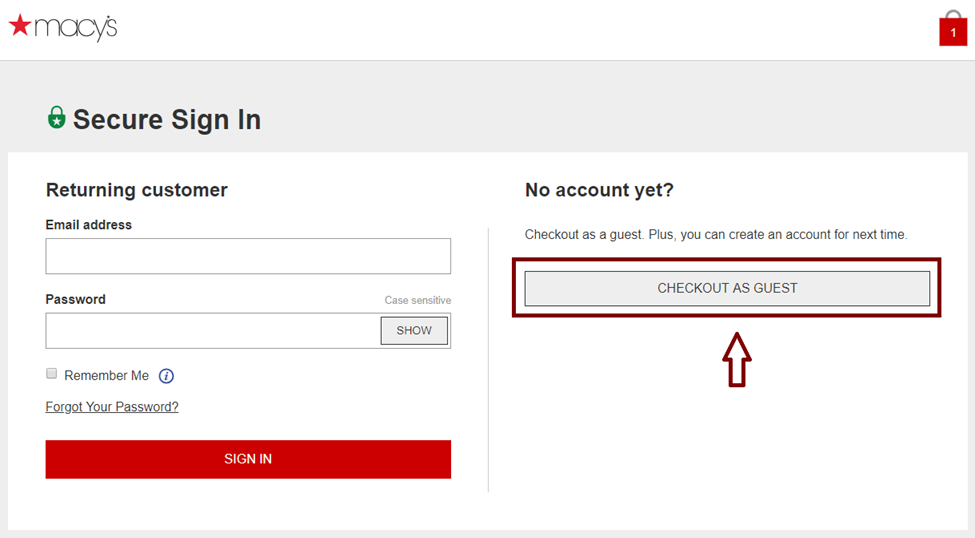Toggle password visibility with SHOW
This screenshot has height=538, width=975.
pyautogui.click(x=414, y=330)
